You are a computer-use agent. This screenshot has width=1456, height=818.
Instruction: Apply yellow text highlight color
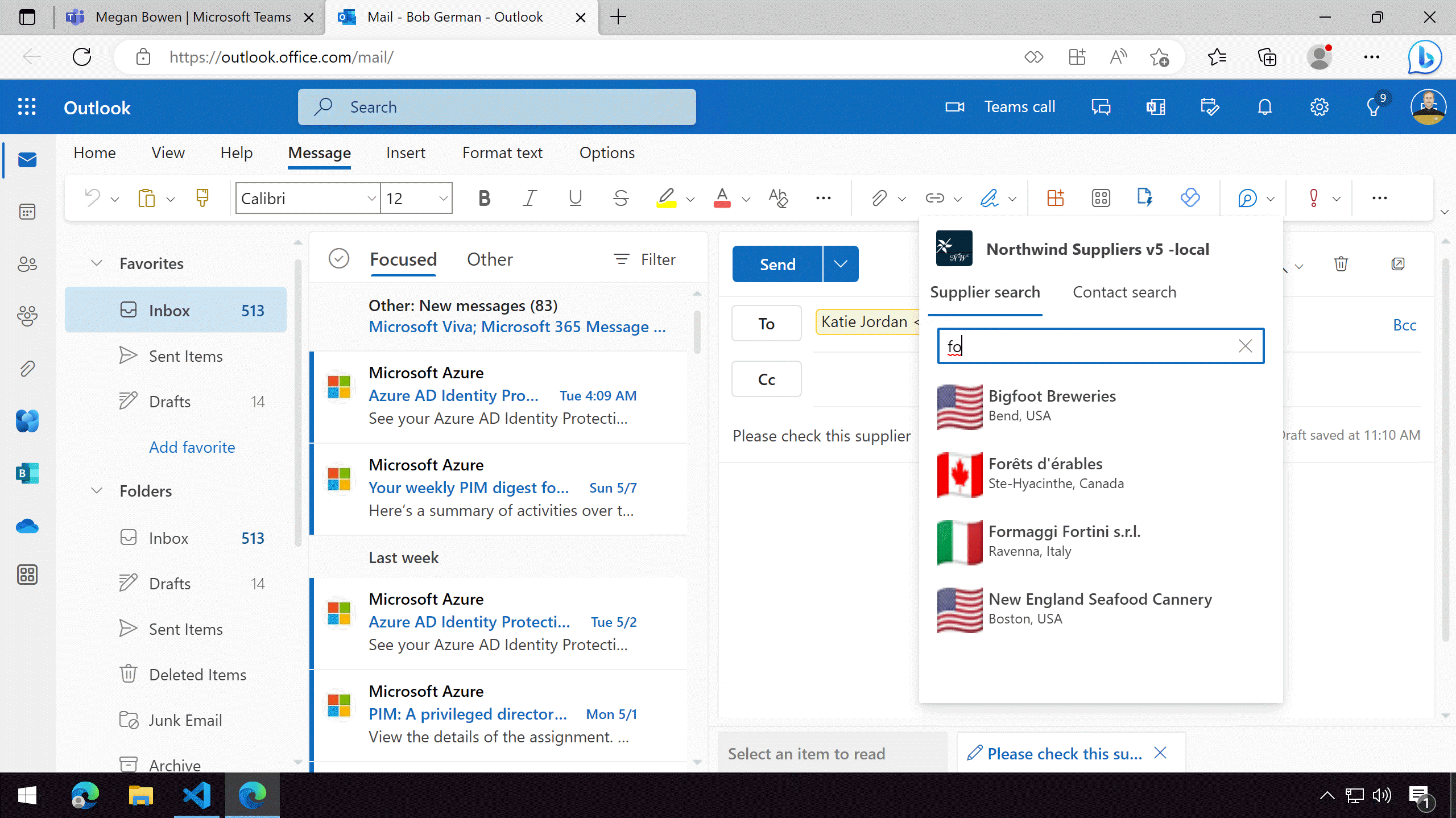[x=666, y=198]
